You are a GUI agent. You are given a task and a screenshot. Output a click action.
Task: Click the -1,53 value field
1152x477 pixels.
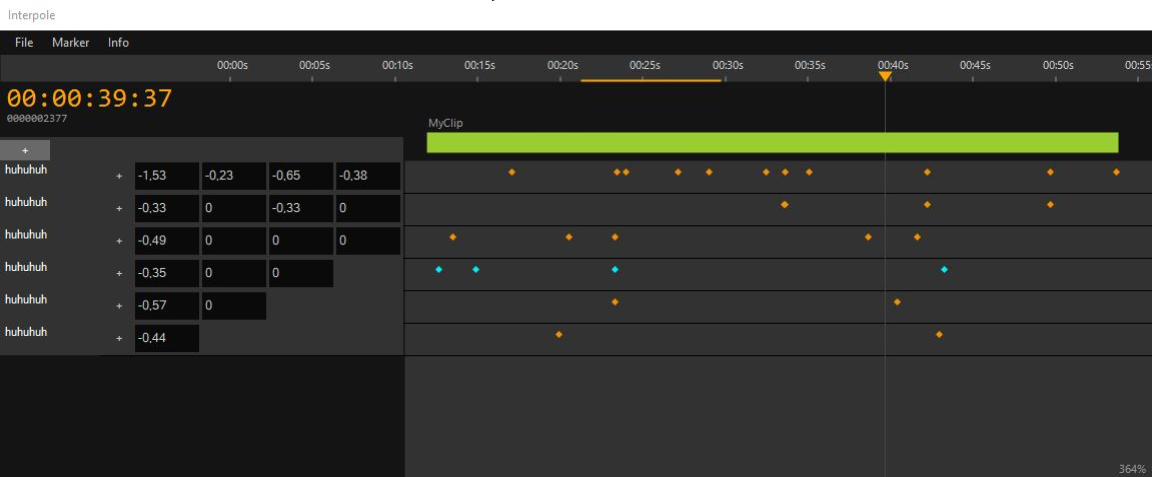[166, 177]
